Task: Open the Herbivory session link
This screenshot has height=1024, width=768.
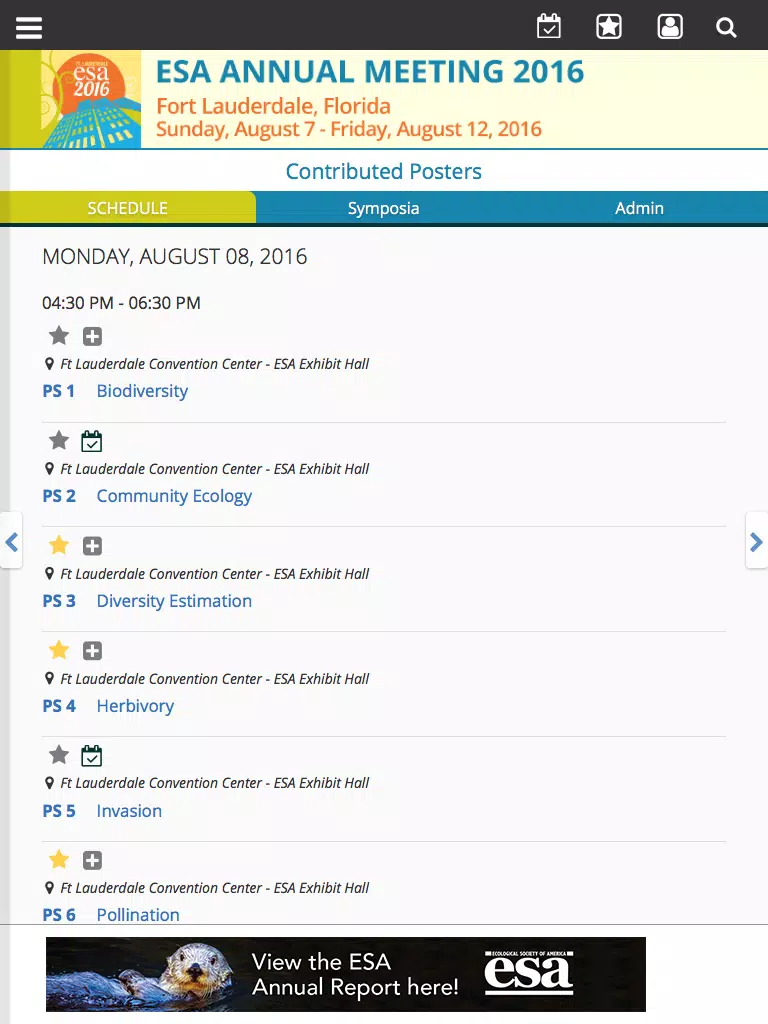Action: point(135,706)
